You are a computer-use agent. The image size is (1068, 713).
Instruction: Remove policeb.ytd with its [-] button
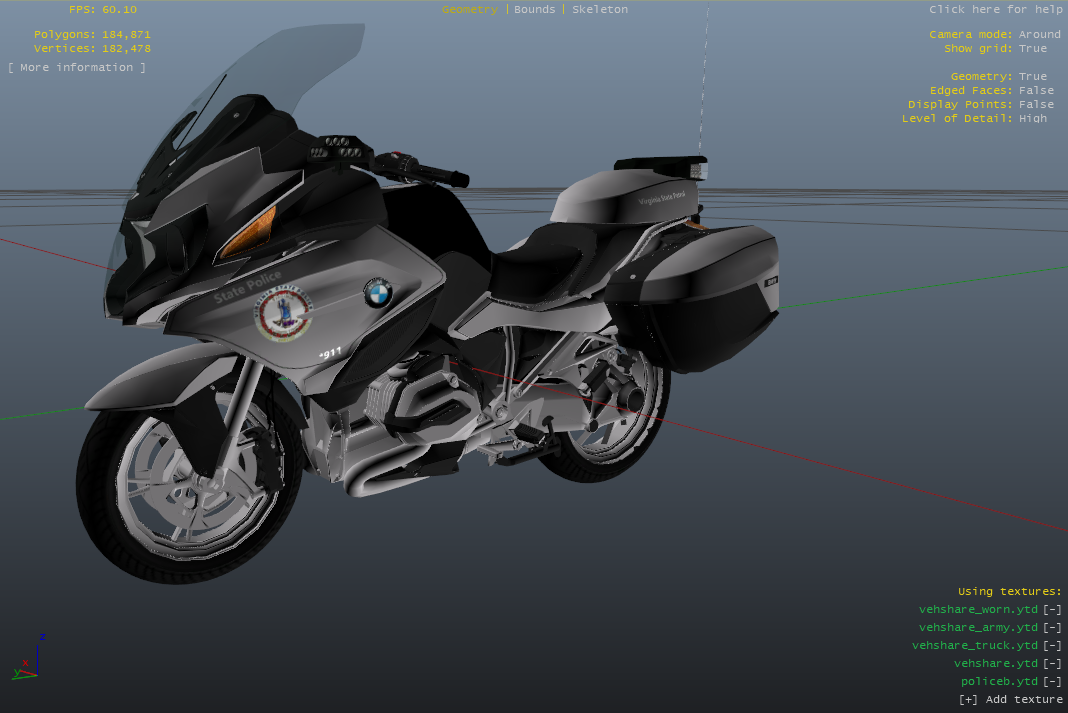pyautogui.click(x=1051, y=682)
